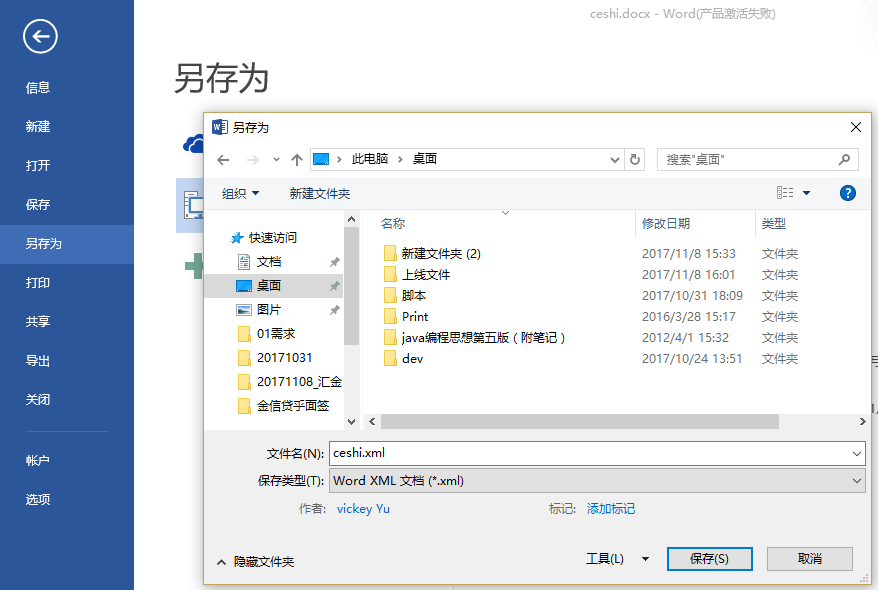Open Account (帐户) in backstage menu
This screenshot has height=590, width=878.
point(38,461)
